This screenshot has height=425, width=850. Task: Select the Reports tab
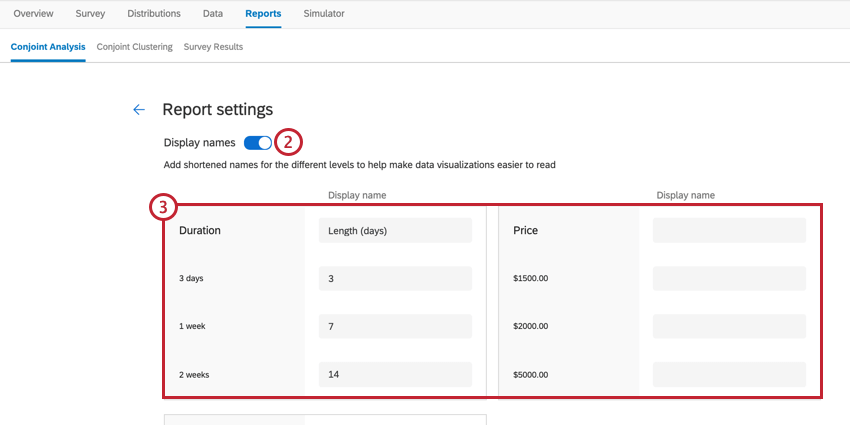pyautogui.click(x=263, y=14)
